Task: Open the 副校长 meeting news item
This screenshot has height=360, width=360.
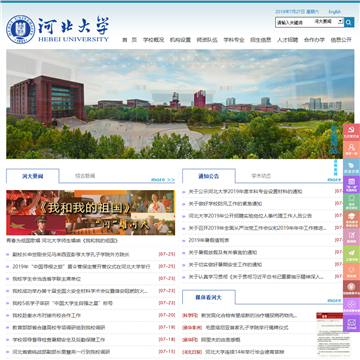Action: tap(71, 254)
